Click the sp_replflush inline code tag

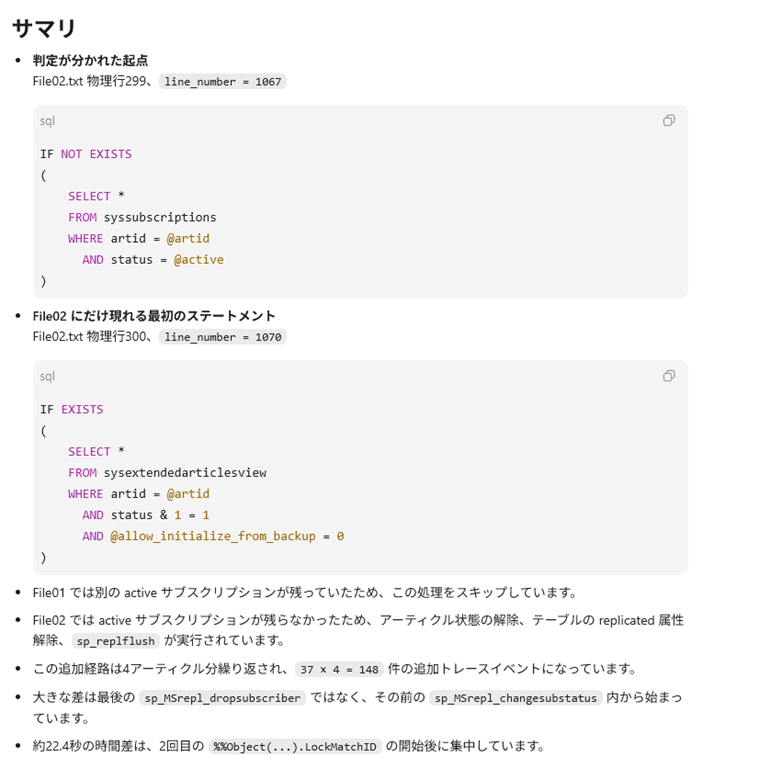coord(115,641)
